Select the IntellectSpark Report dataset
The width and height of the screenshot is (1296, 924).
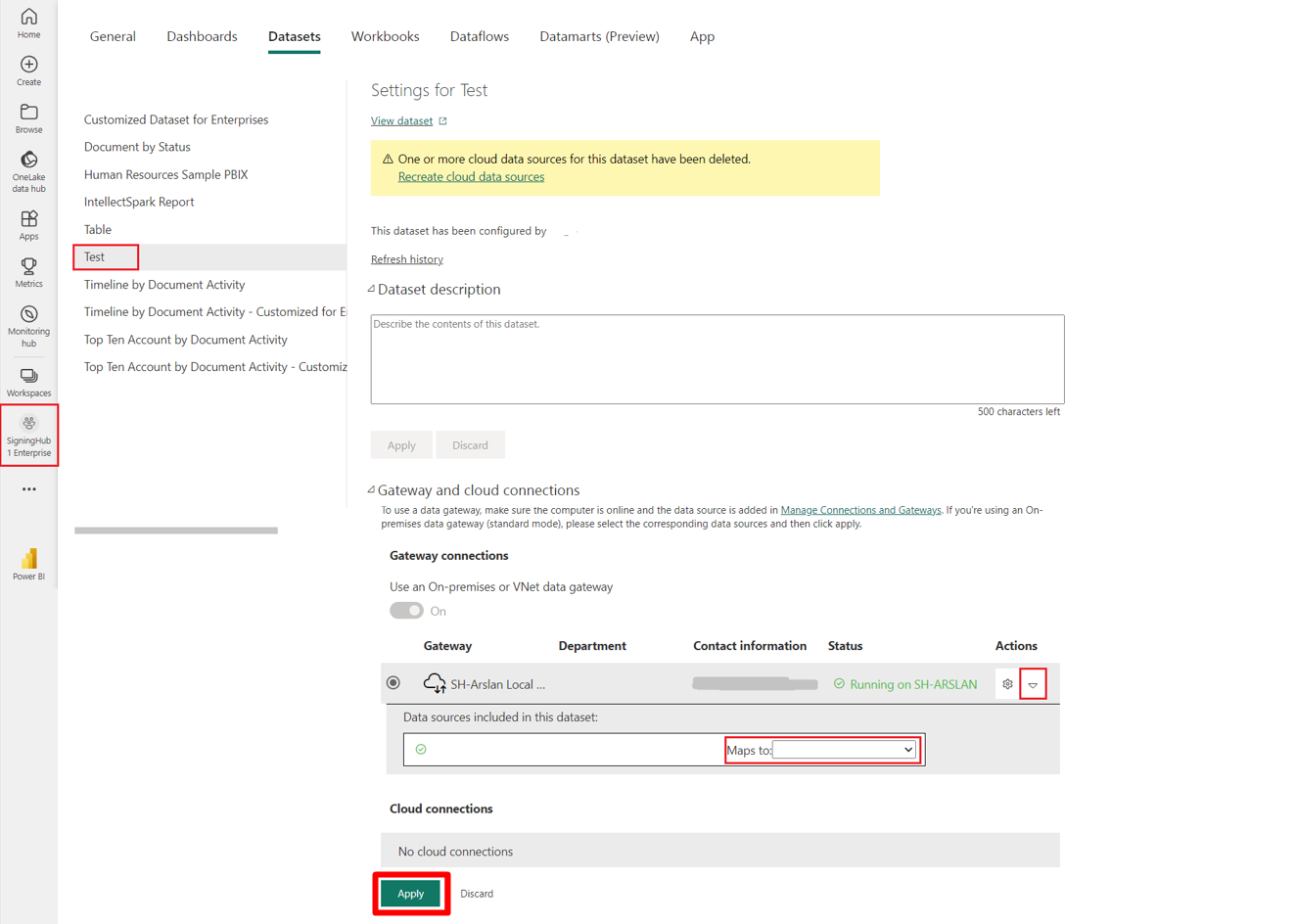[x=139, y=202]
